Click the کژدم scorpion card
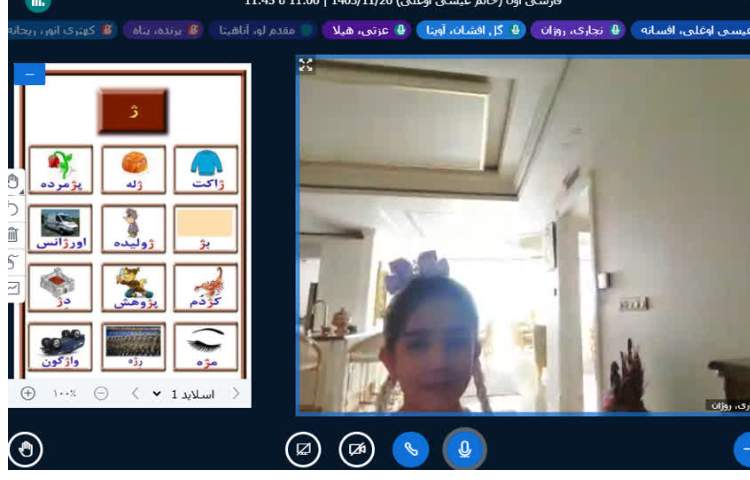The width and height of the screenshot is (750, 480). (206, 288)
